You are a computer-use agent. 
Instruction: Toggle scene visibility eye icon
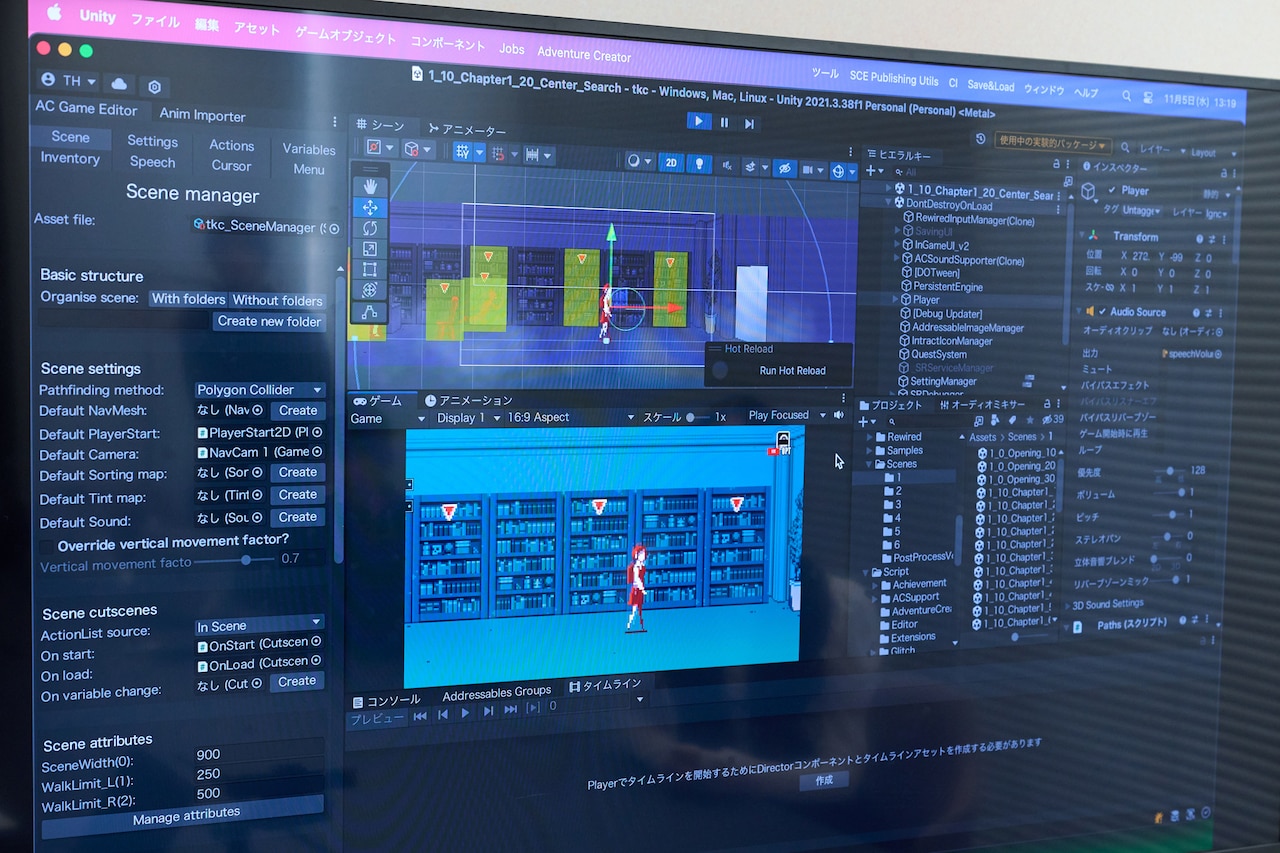tap(785, 168)
